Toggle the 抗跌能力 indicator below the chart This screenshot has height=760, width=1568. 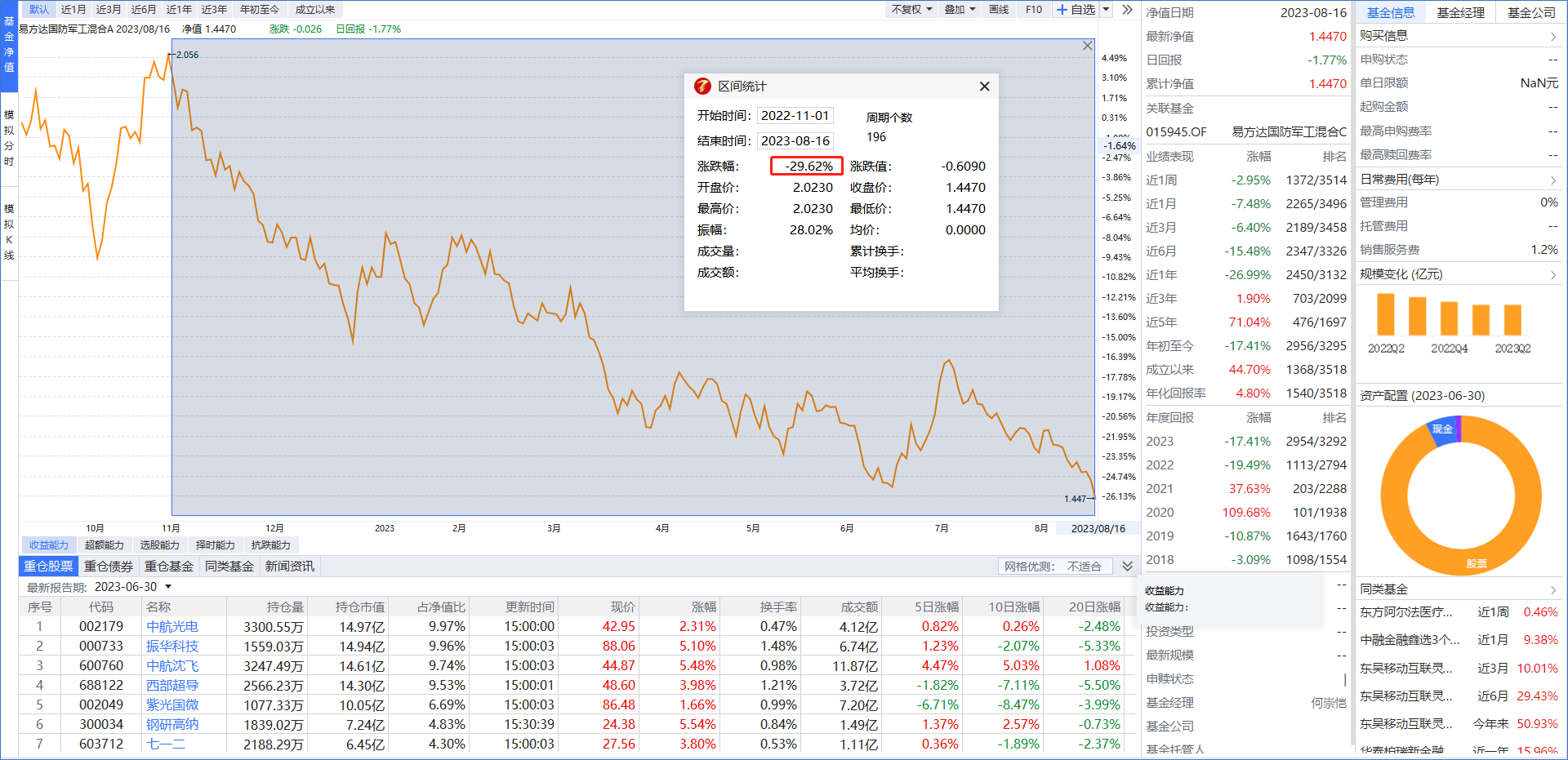point(270,544)
